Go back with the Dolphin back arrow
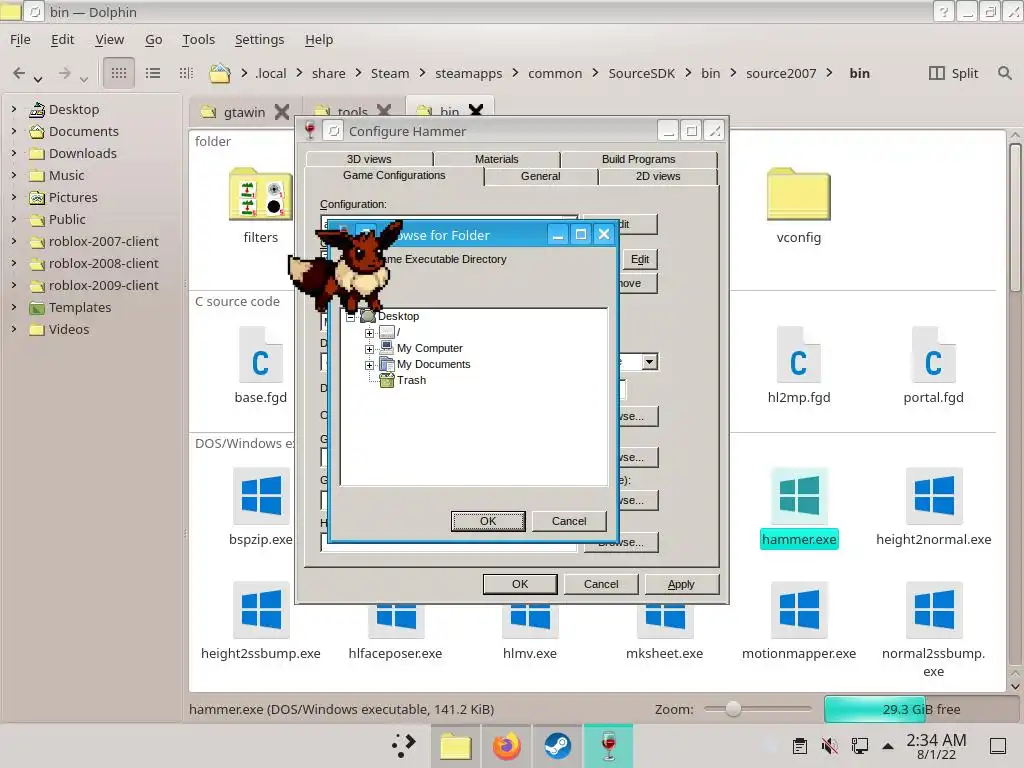 coord(20,73)
